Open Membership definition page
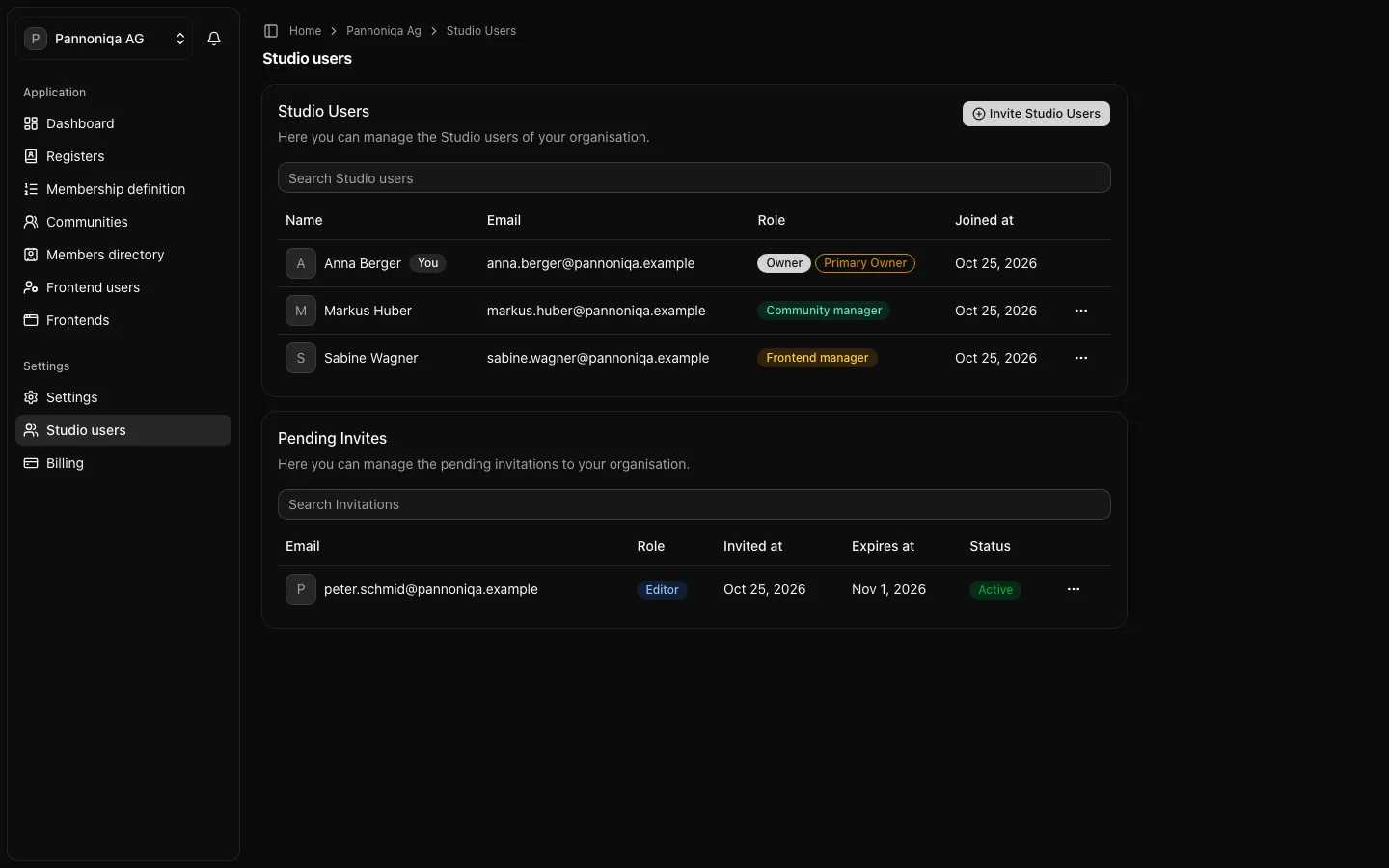This screenshot has width=1389, height=868. pos(123,189)
